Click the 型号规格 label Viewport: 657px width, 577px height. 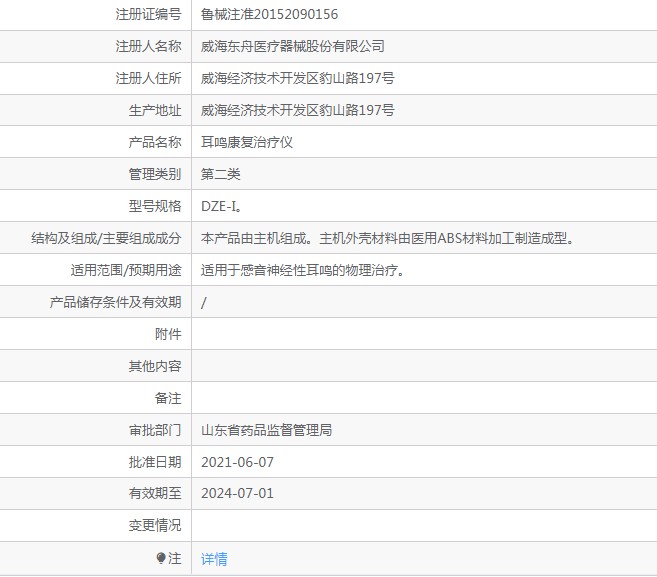coord(155,206)
